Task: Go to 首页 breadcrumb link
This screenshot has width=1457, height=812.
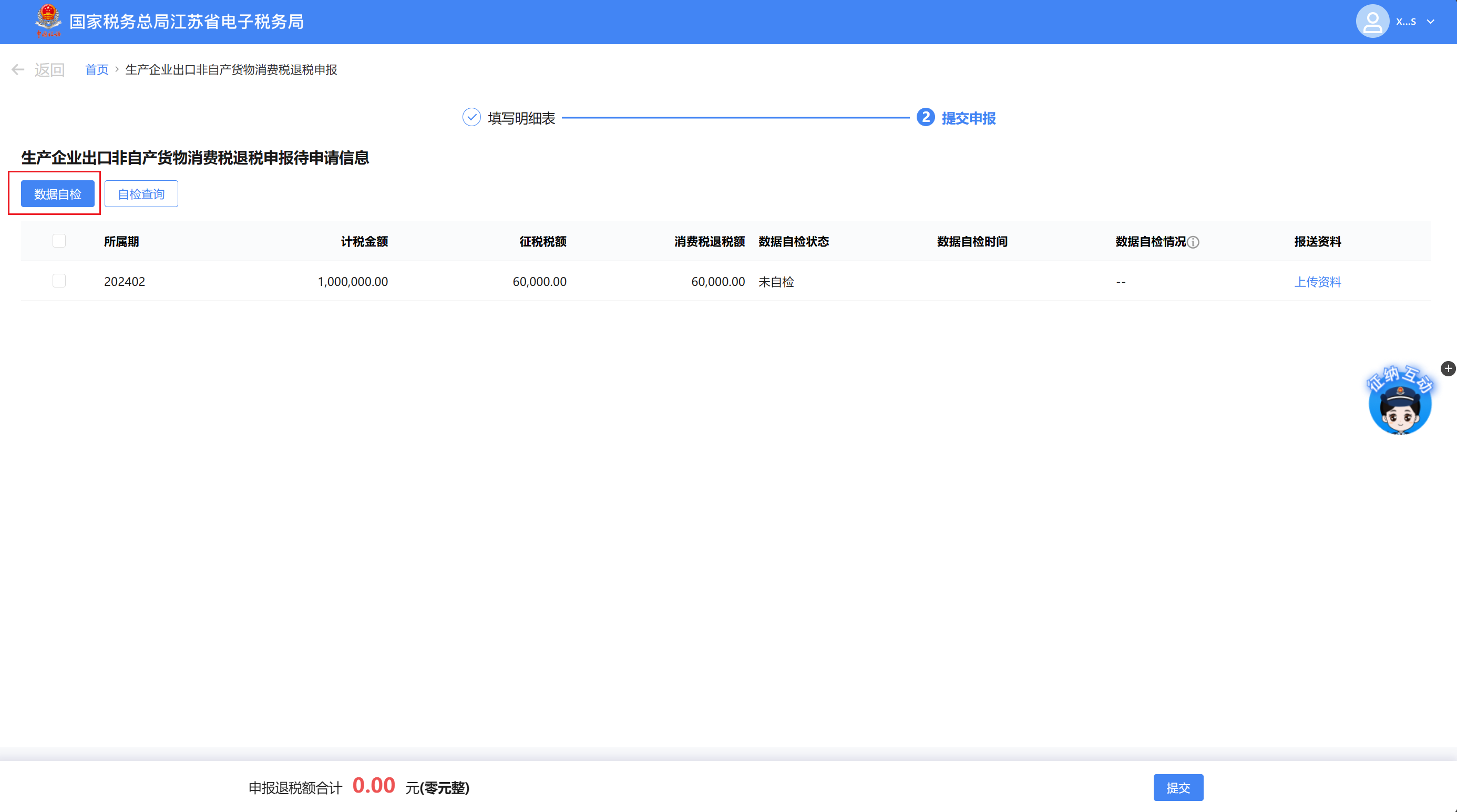Action: (x=97, y=69)
